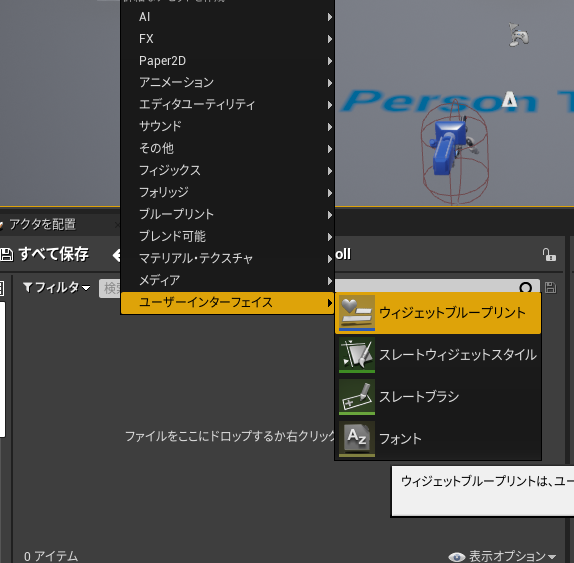This screenshot has width=574, height=563.
Task: Open the FX submenu
Action: [x=227, y=39]
